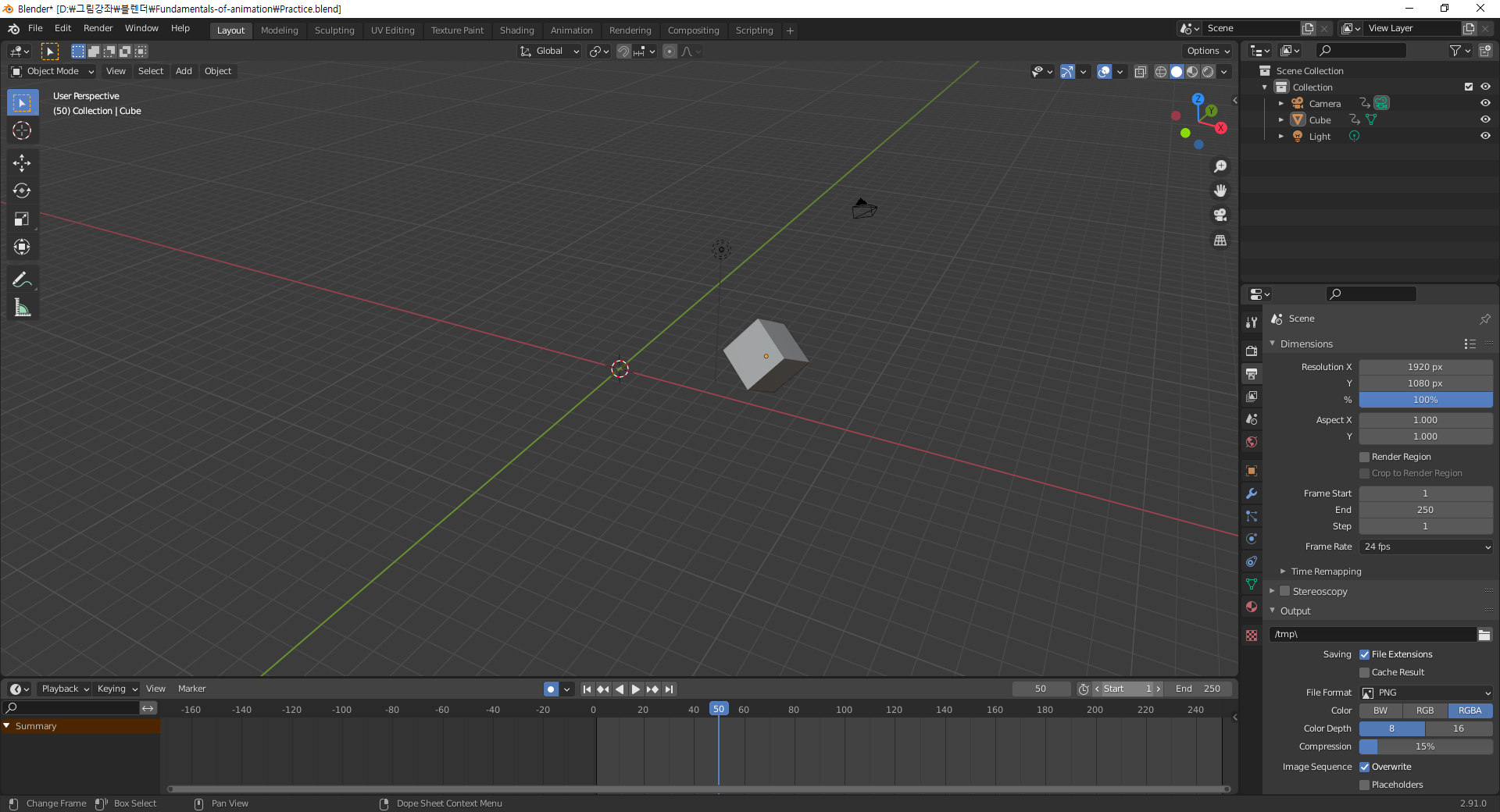1500x812 pixels.
Task: Click the output path folder browse icon
Action: tap(1484, 635)
